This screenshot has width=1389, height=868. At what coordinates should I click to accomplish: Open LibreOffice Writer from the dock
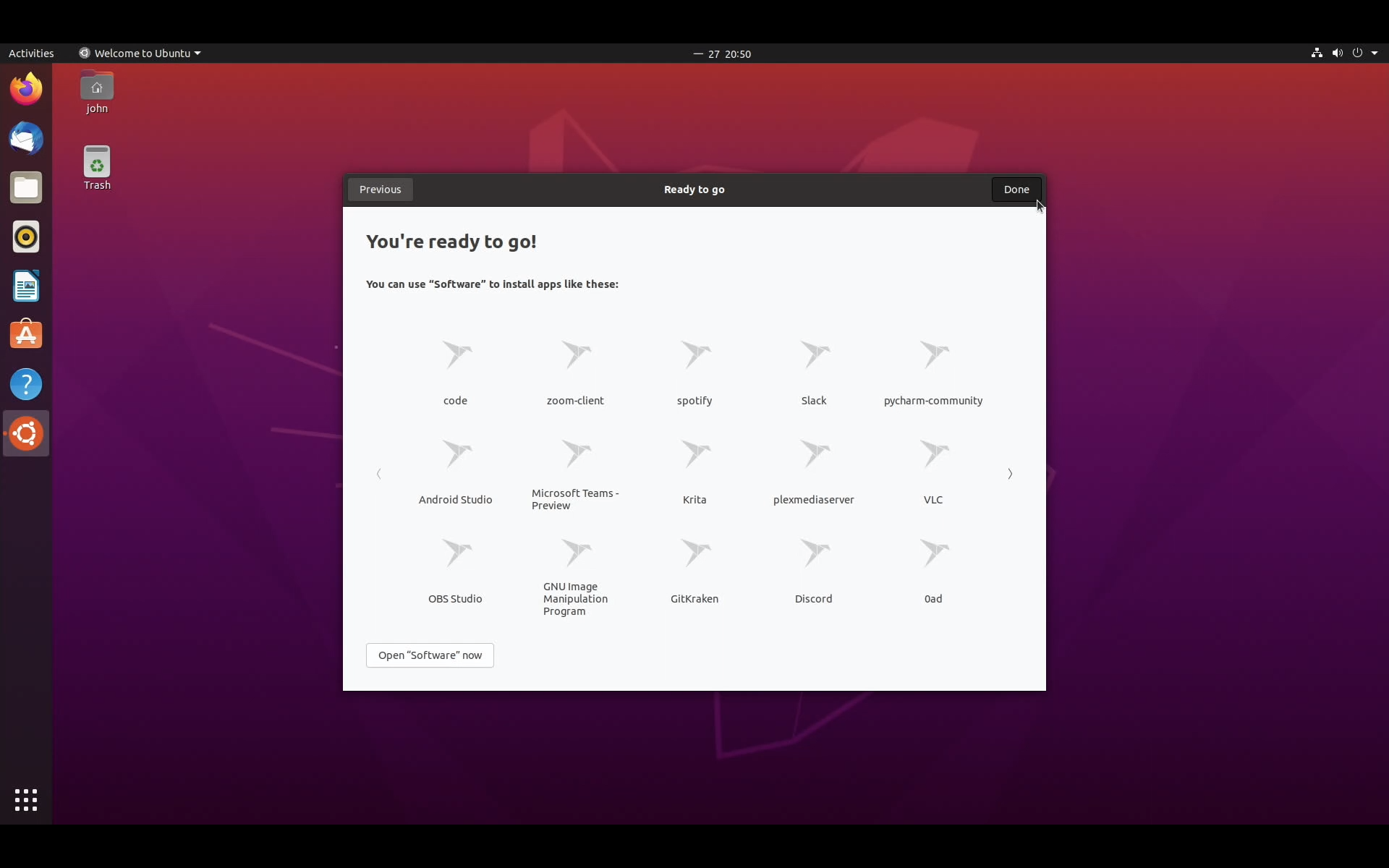[x=26, y=286]
